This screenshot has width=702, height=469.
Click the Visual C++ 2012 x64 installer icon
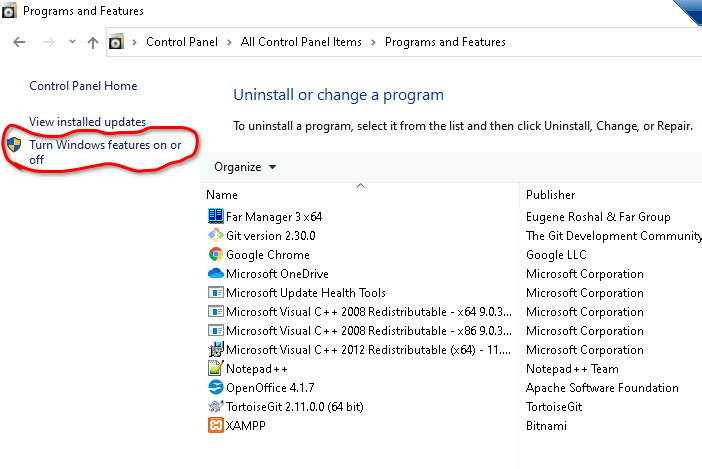pos(215,349)
